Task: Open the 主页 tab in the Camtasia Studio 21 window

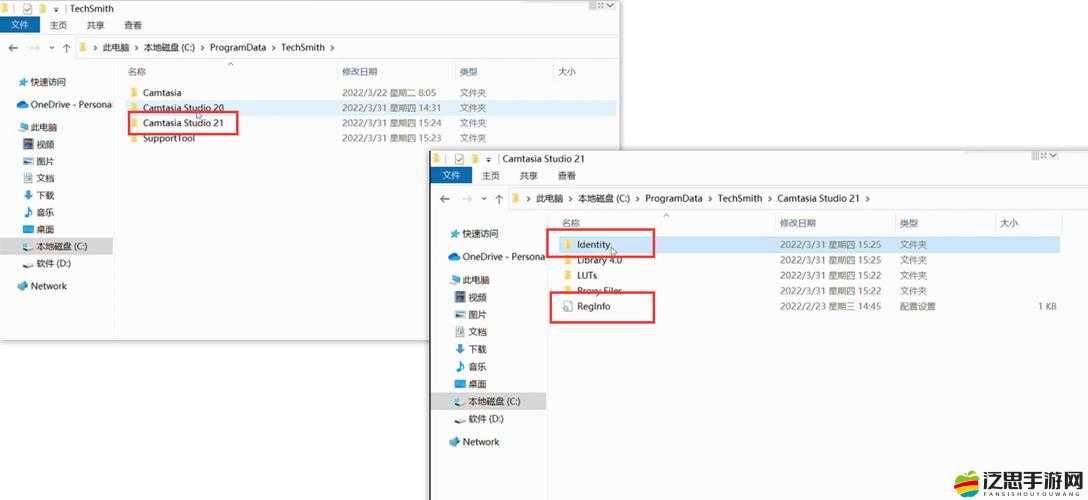Action: [x=491, y=175]
